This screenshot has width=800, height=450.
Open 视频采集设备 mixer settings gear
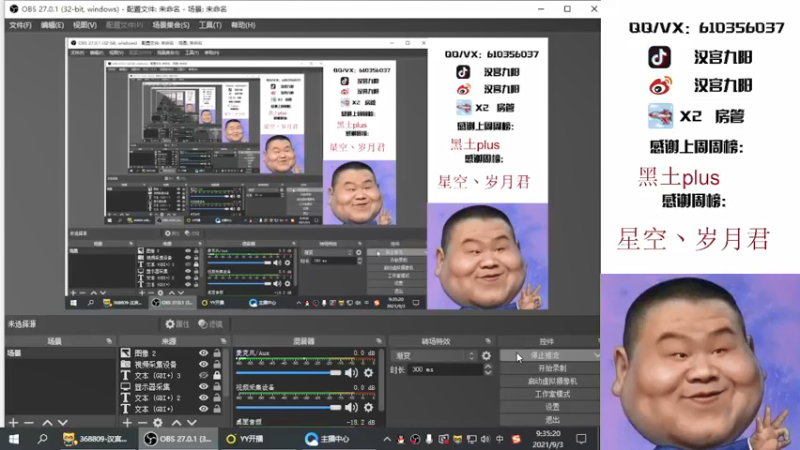coord(368,407)
